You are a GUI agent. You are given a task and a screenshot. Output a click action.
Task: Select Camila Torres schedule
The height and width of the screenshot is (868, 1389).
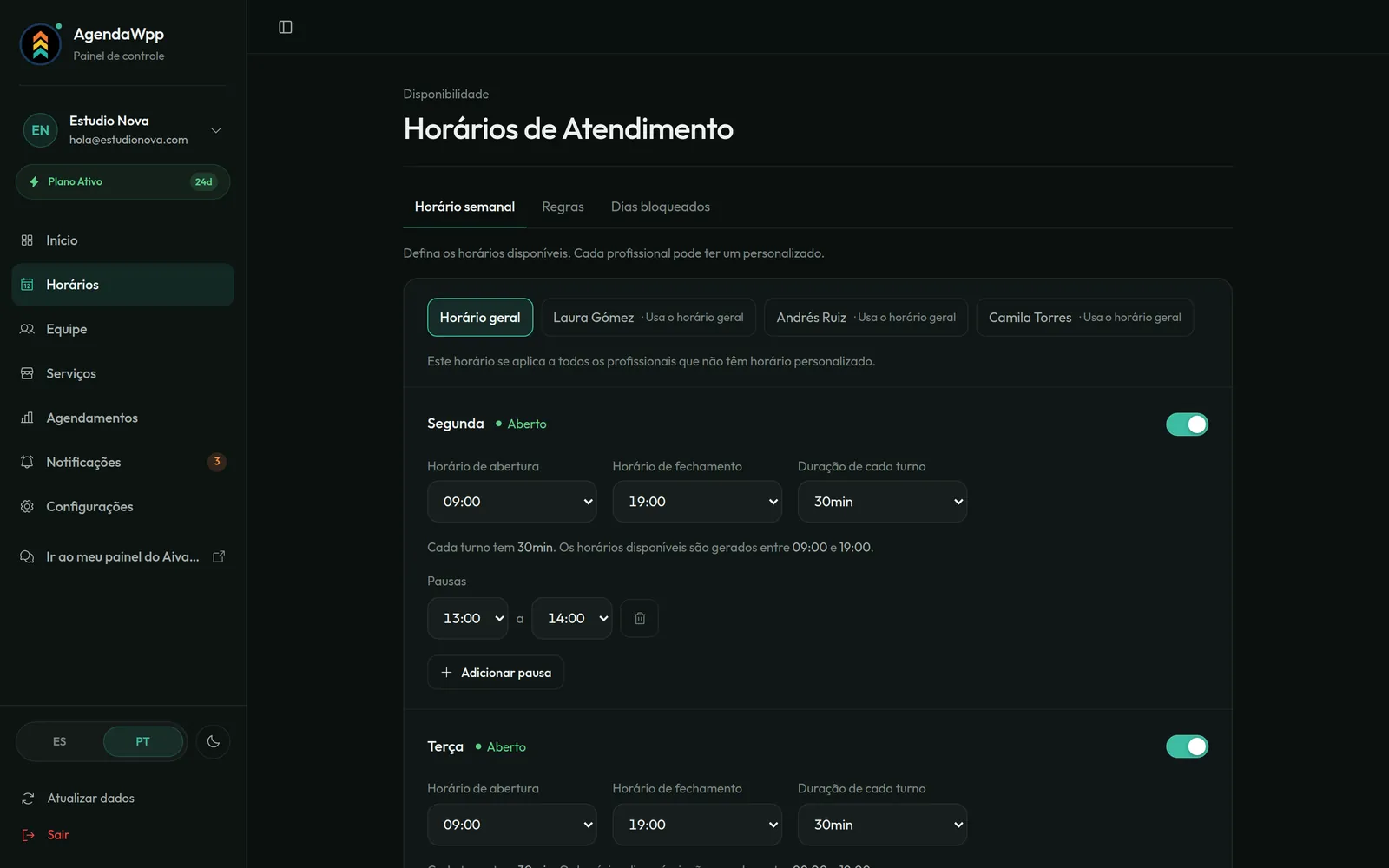point(1085,318)
